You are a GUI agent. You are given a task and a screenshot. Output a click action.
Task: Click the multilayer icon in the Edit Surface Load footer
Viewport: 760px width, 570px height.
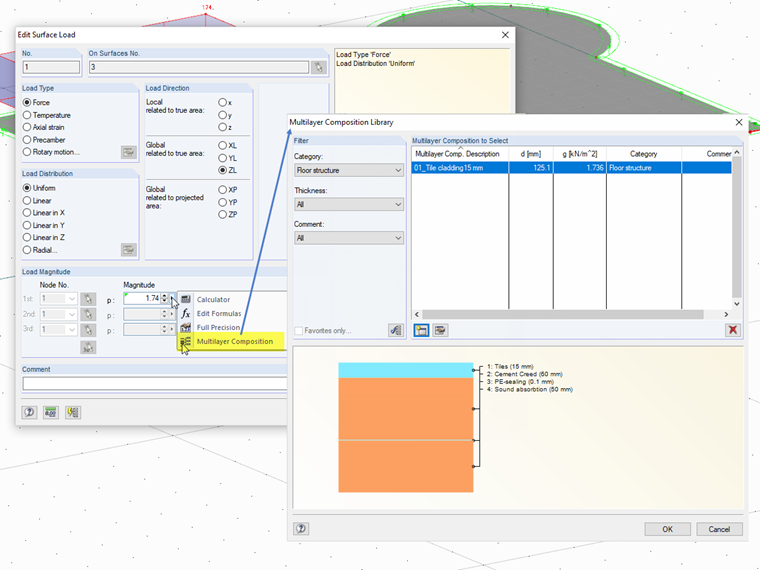(x=73, y=412)
